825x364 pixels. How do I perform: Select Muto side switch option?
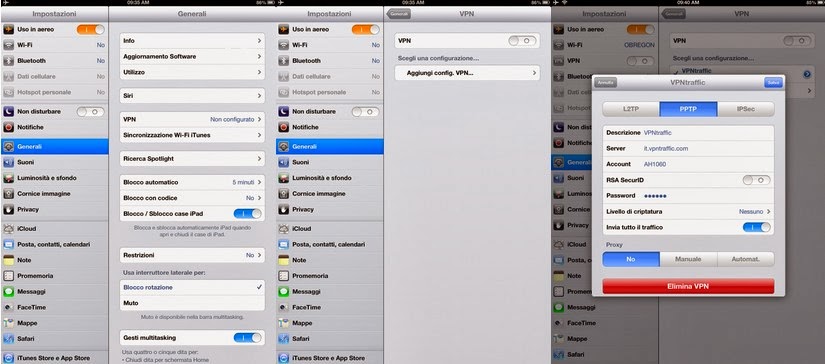click(192, 303)
